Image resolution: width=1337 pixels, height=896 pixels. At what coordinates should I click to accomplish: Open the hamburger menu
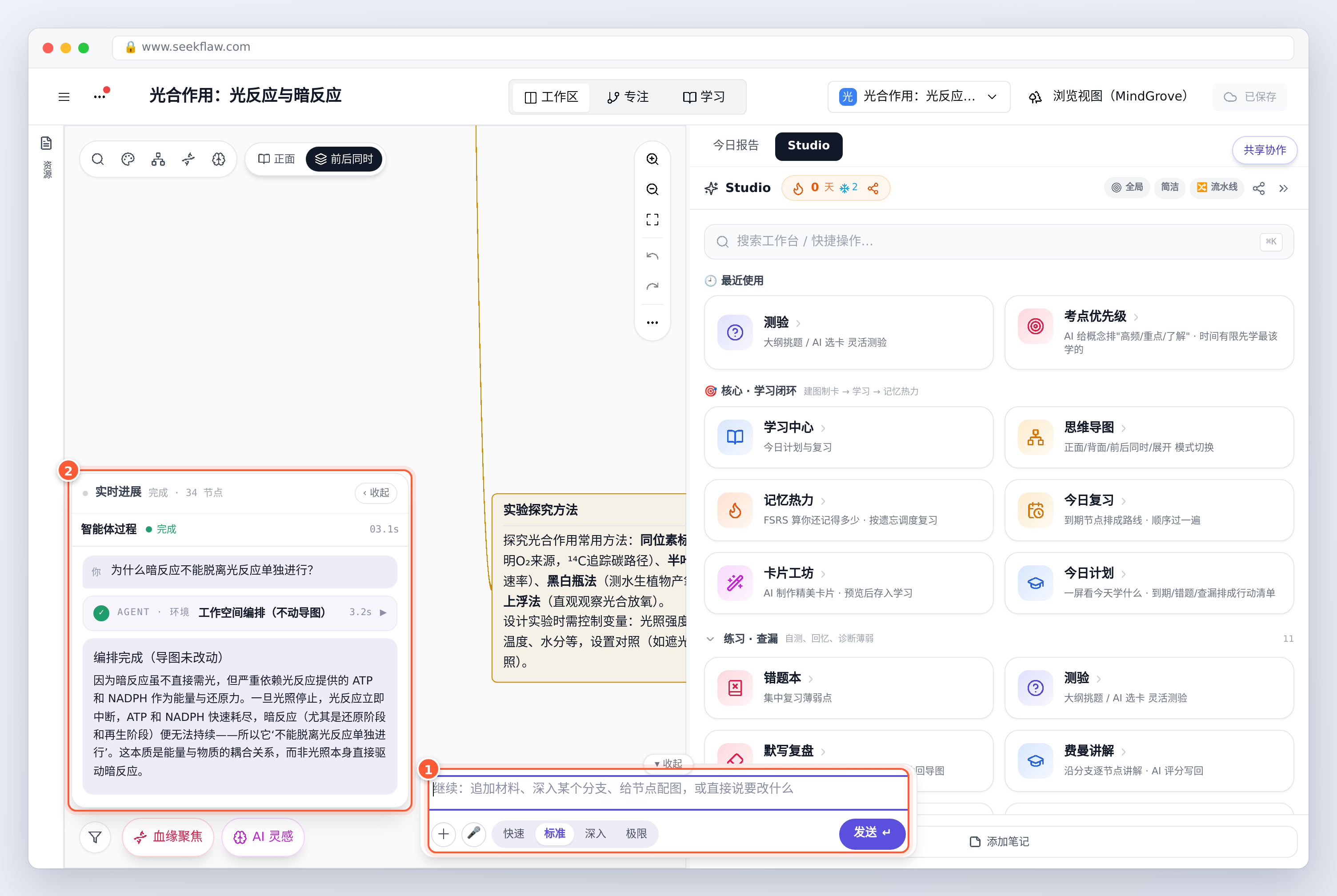[x=64, y=96]
